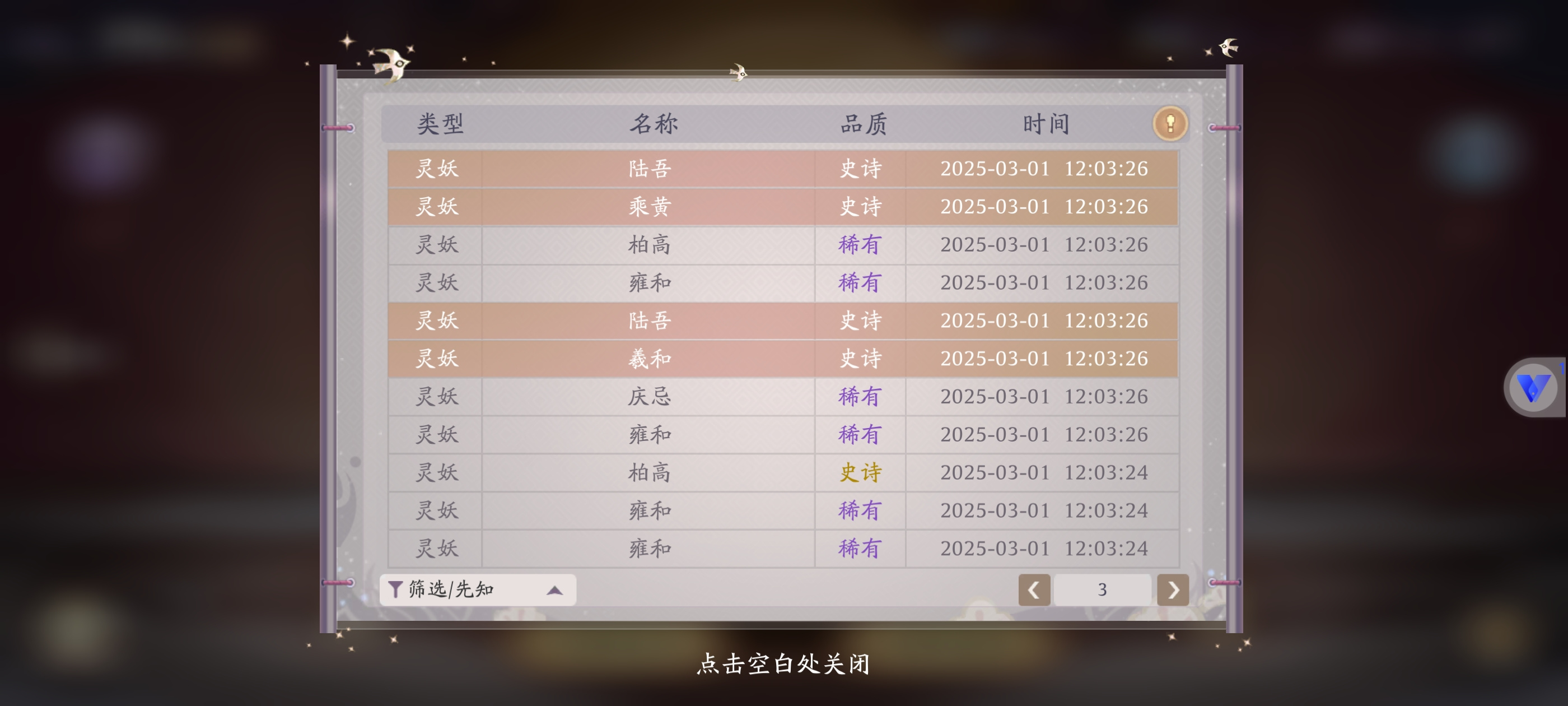The height and width of the screenshot is (706, 1568).
Task: Click 史诗 quality in the 羲和 row
Action: 860,358
